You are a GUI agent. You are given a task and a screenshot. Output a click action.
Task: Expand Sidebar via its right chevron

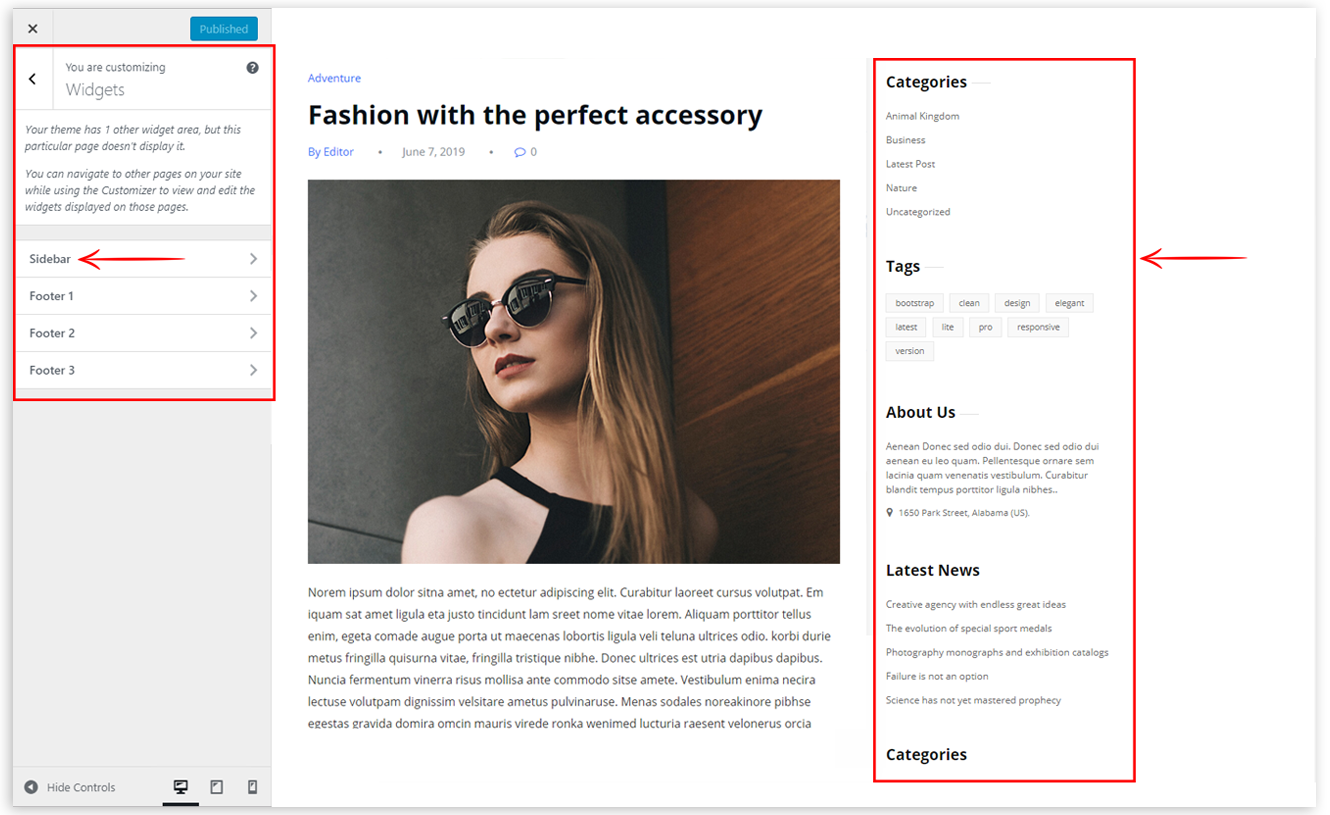click(253, 259)
